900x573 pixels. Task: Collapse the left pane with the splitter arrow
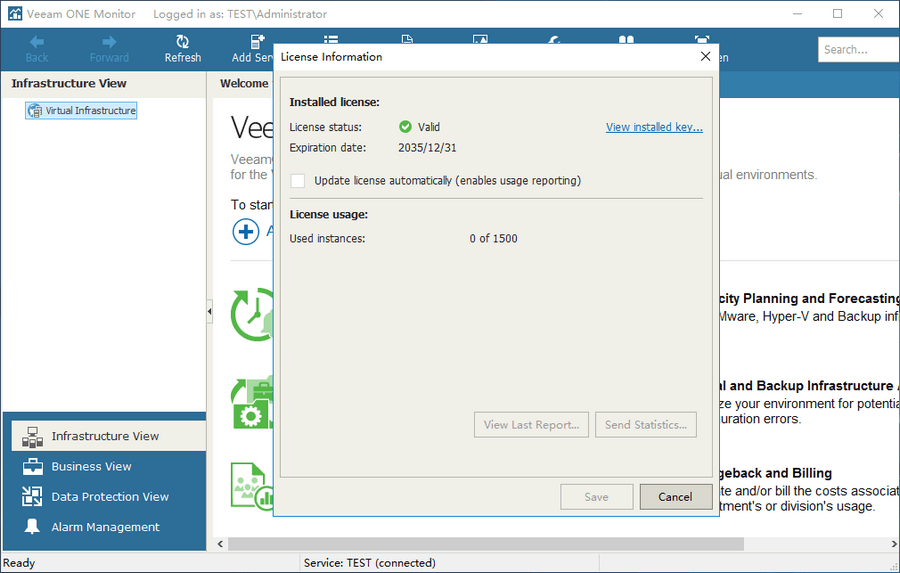pos(210,311)
